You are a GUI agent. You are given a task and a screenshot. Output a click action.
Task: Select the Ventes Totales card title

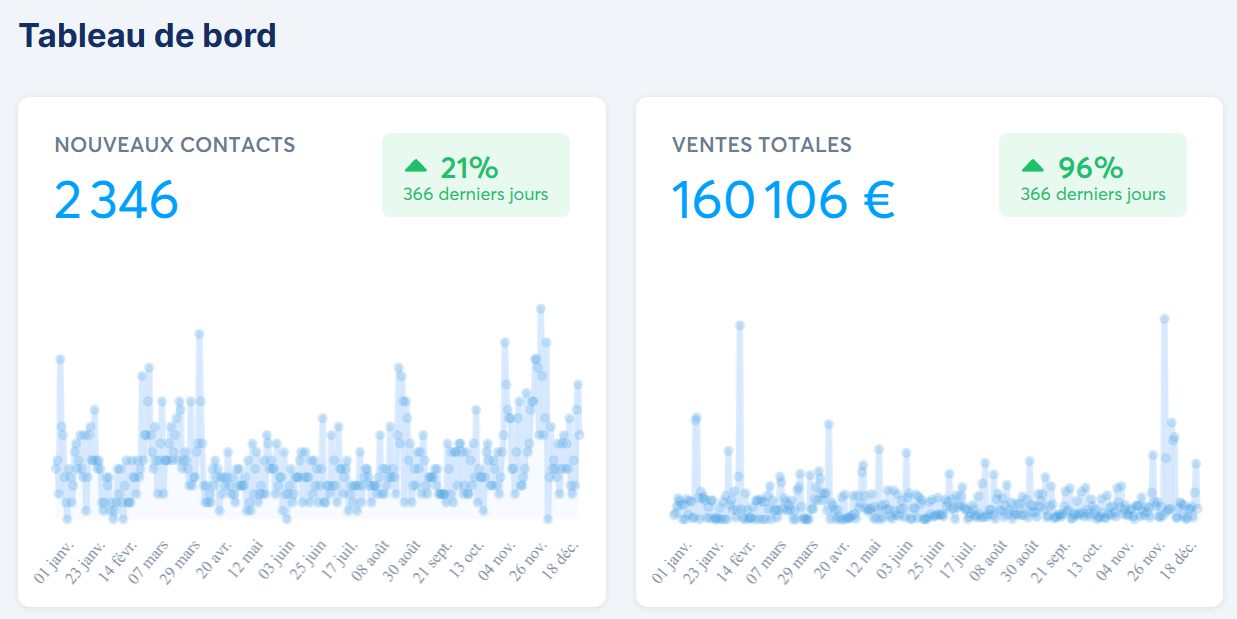click(x=762, y=145)
